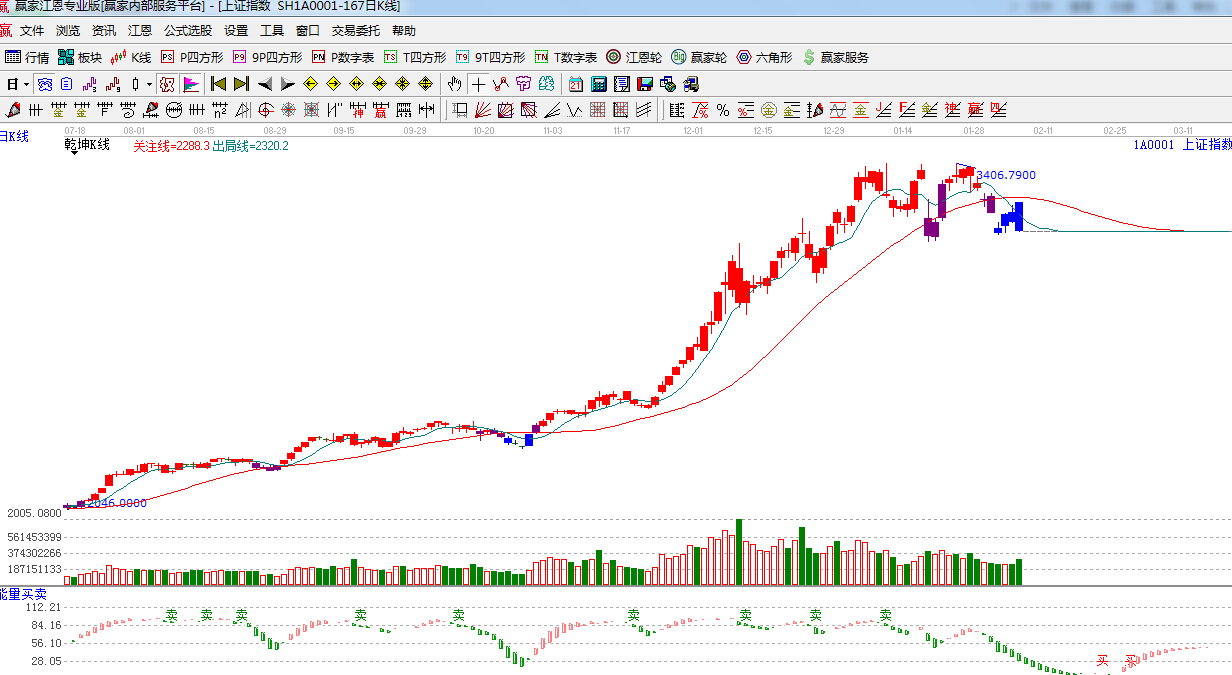Click the calculator icon in toolbar
This screenshot has height=675, width=1232.
point(599,84)
